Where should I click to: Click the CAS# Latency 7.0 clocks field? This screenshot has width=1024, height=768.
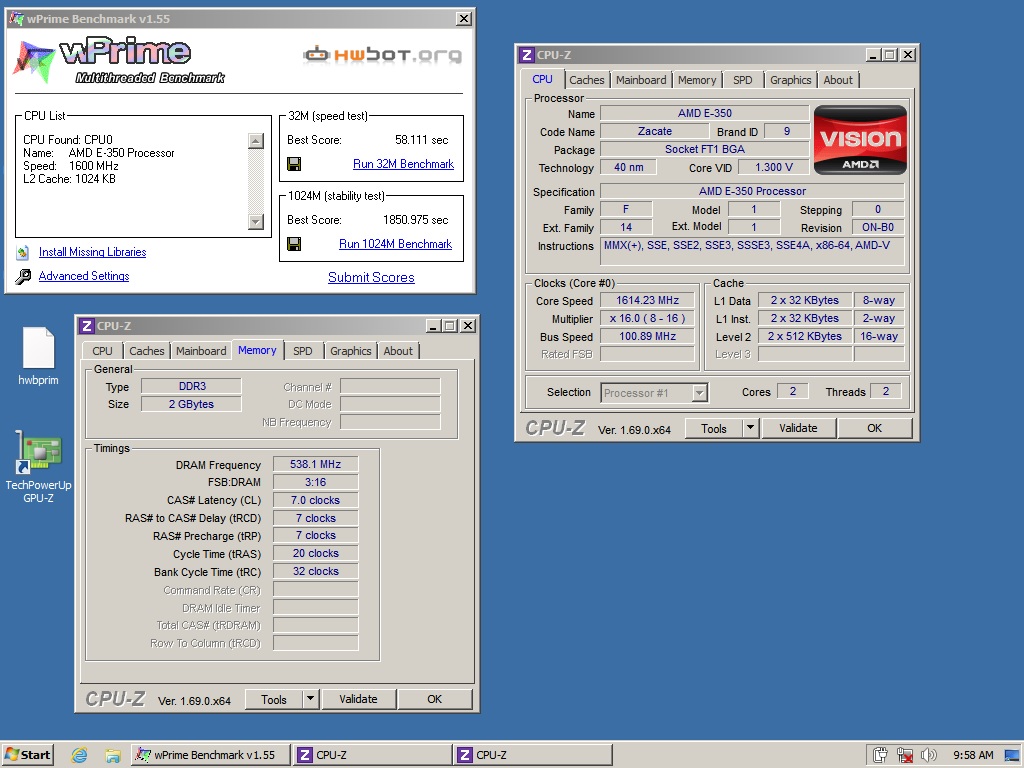(315, 500)
